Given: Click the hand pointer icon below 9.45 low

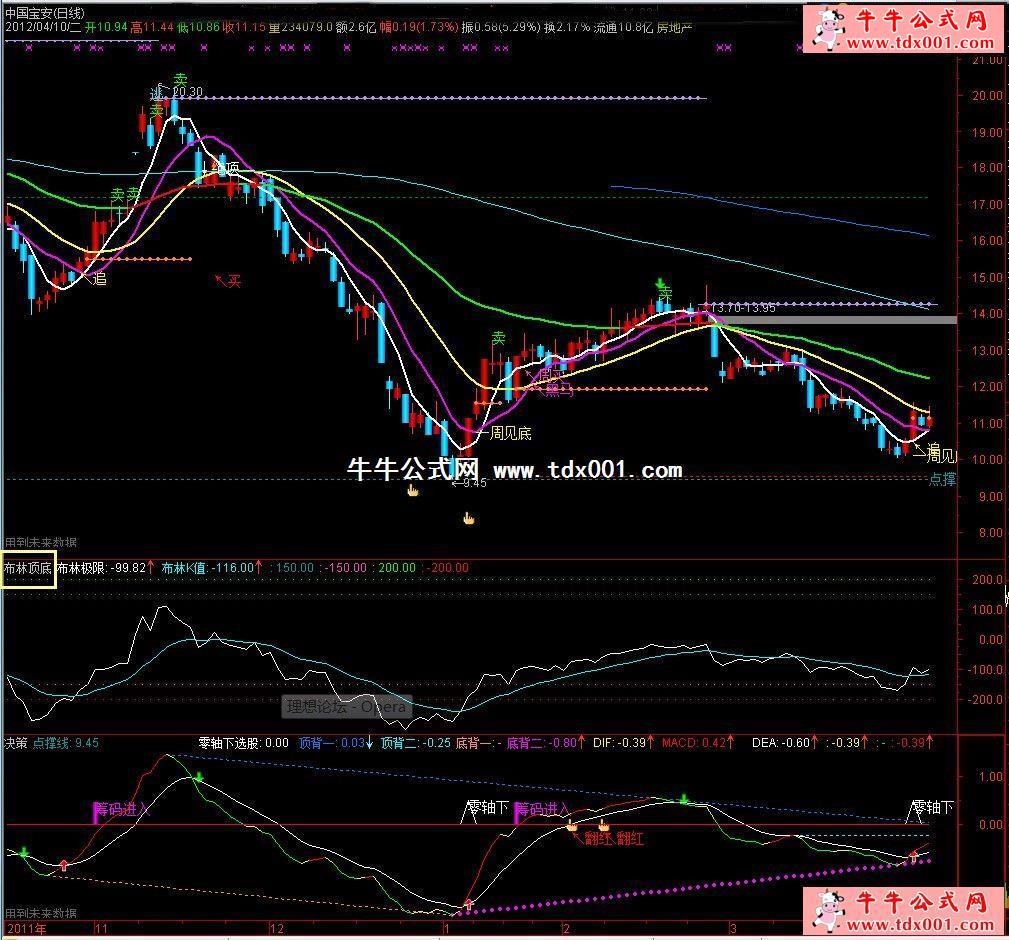Looking at the screenshot, I should coord(412,489).
